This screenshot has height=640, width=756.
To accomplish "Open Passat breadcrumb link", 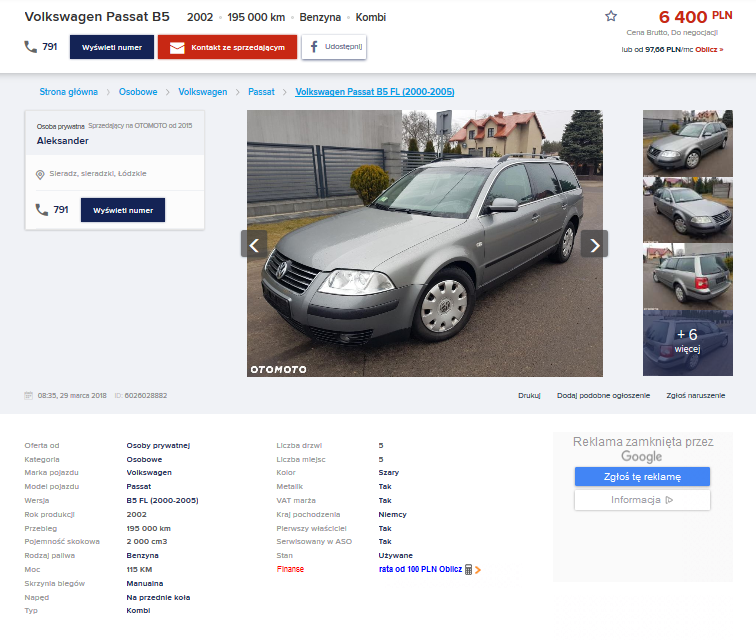I will (x=261, y=92).
